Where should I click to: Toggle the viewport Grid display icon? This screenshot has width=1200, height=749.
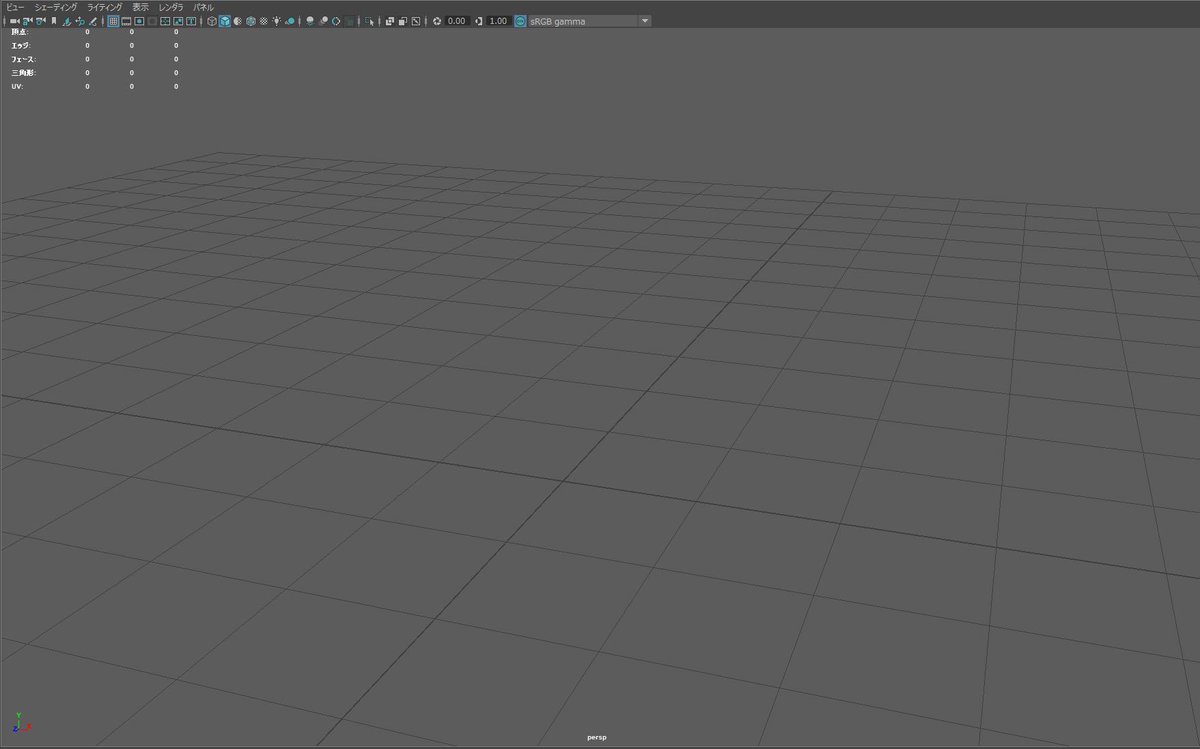tap(114, 21)
